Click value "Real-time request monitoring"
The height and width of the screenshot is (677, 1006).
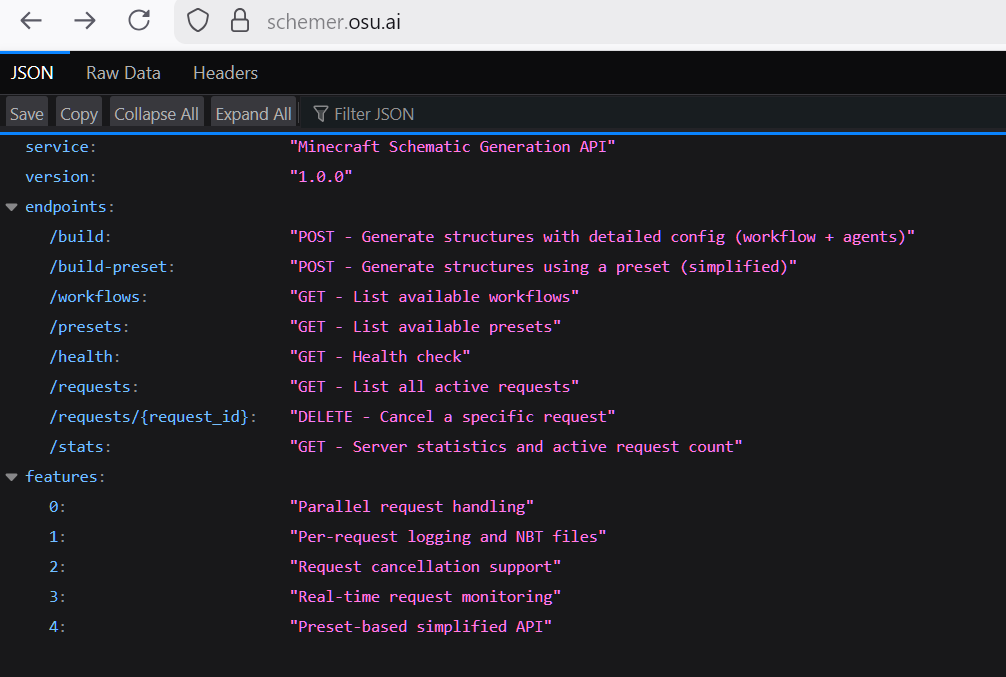425,597
